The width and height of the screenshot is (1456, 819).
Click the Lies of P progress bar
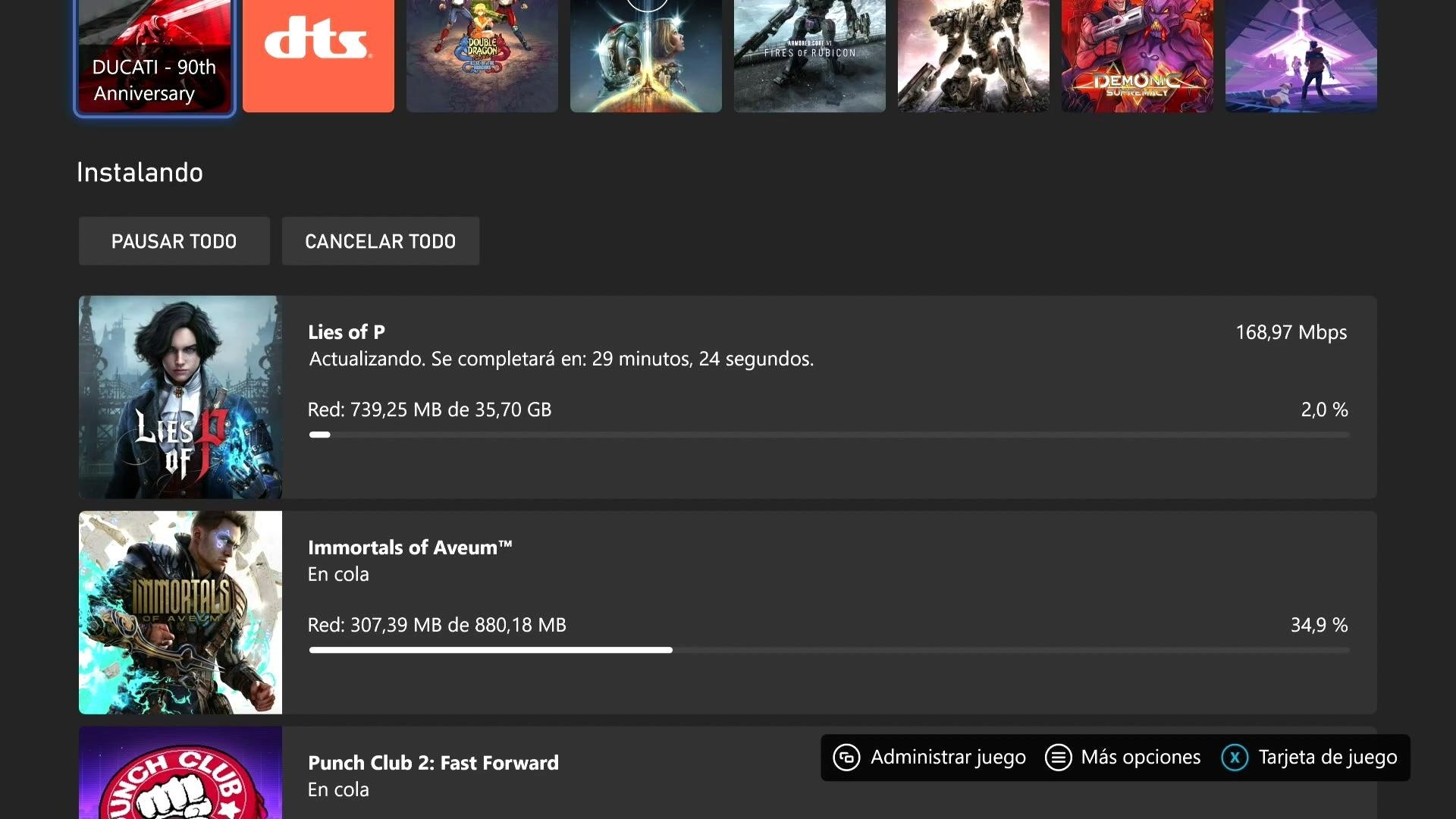click(829, 435)
